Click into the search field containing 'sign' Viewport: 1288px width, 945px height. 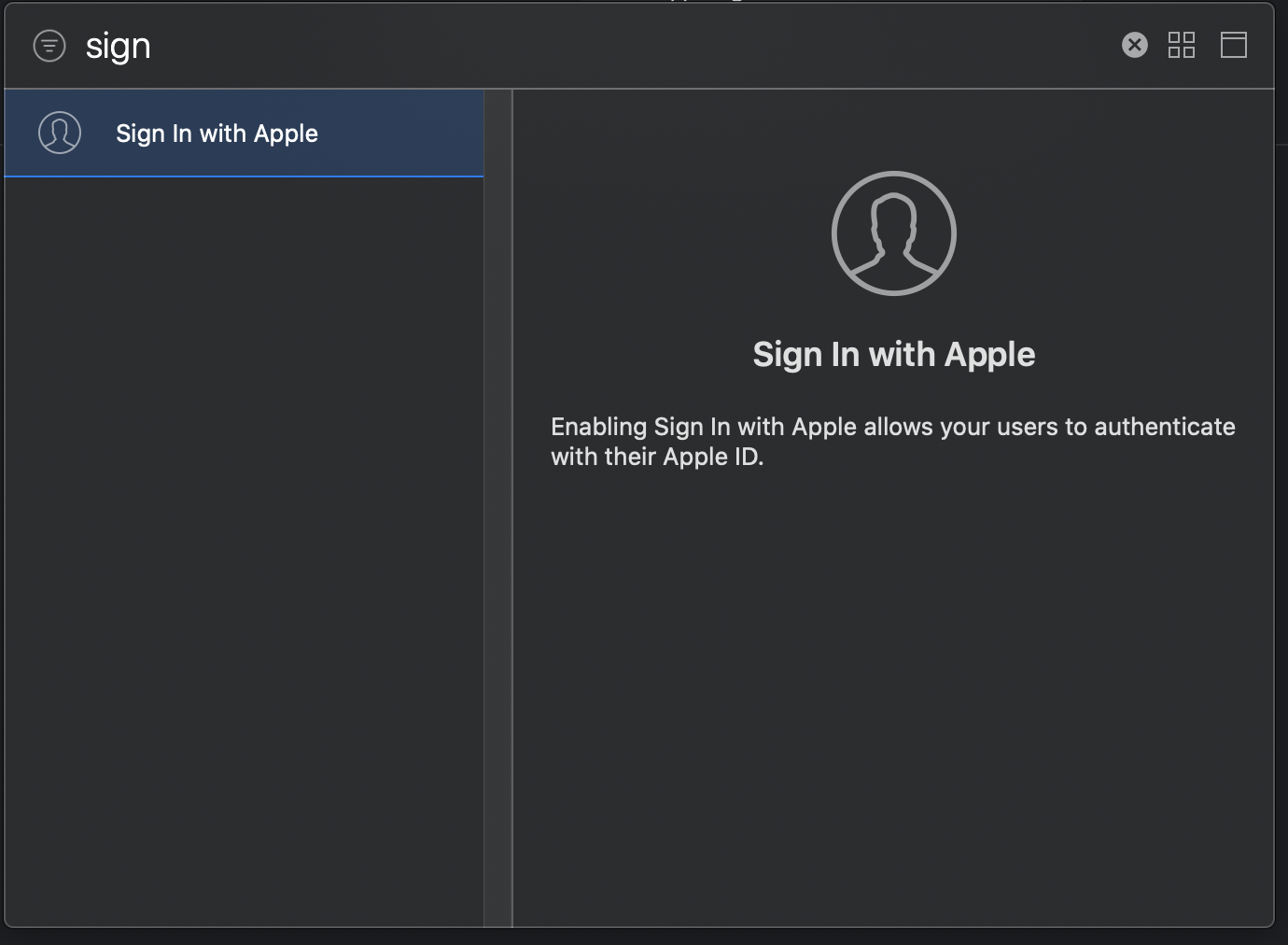119,47
